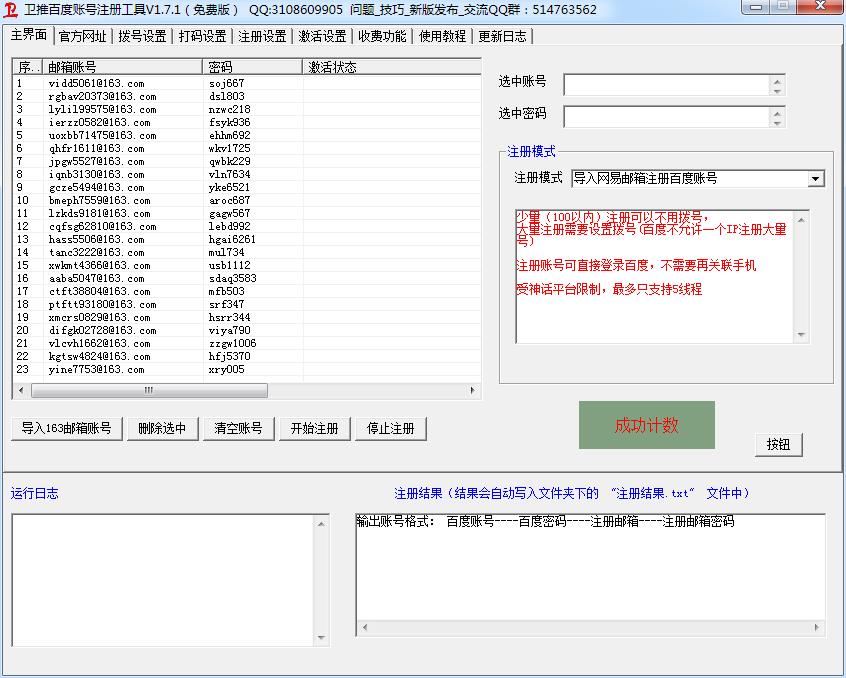846x678 pixels.
Task: Click the 选中密码 input field
Action: [x=666, y=117]
